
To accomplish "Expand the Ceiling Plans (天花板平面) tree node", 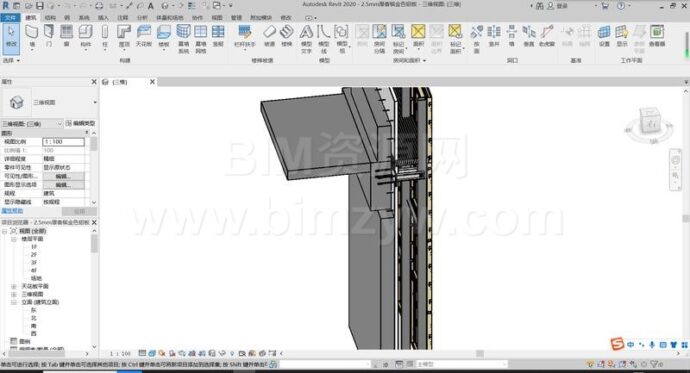I will coord(14,286).
